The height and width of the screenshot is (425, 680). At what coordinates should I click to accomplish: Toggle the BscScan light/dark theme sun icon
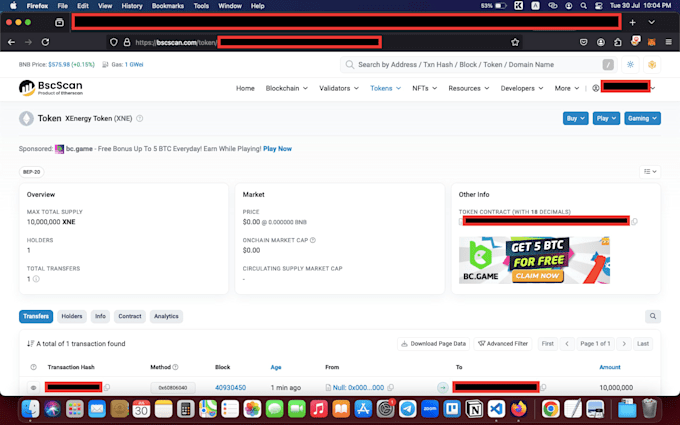[x=630, y=65]
